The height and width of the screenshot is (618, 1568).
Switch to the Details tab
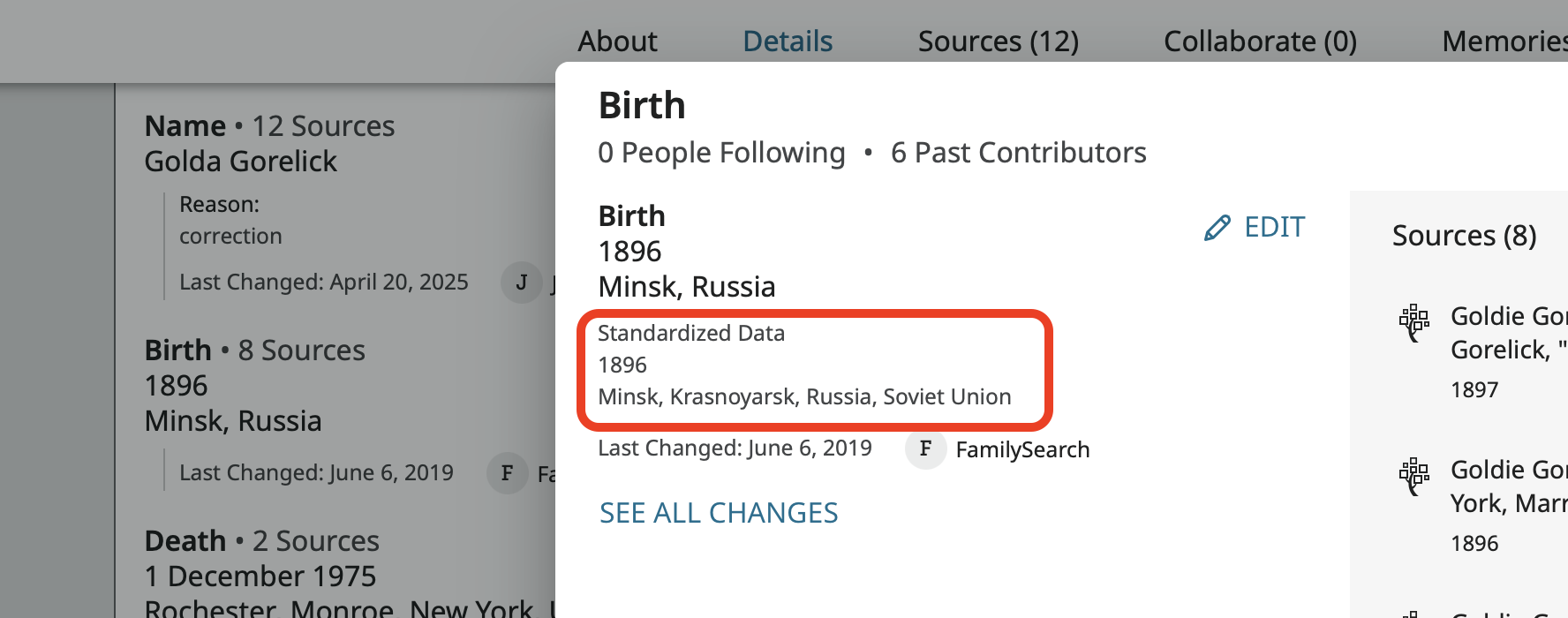point(787,41)
